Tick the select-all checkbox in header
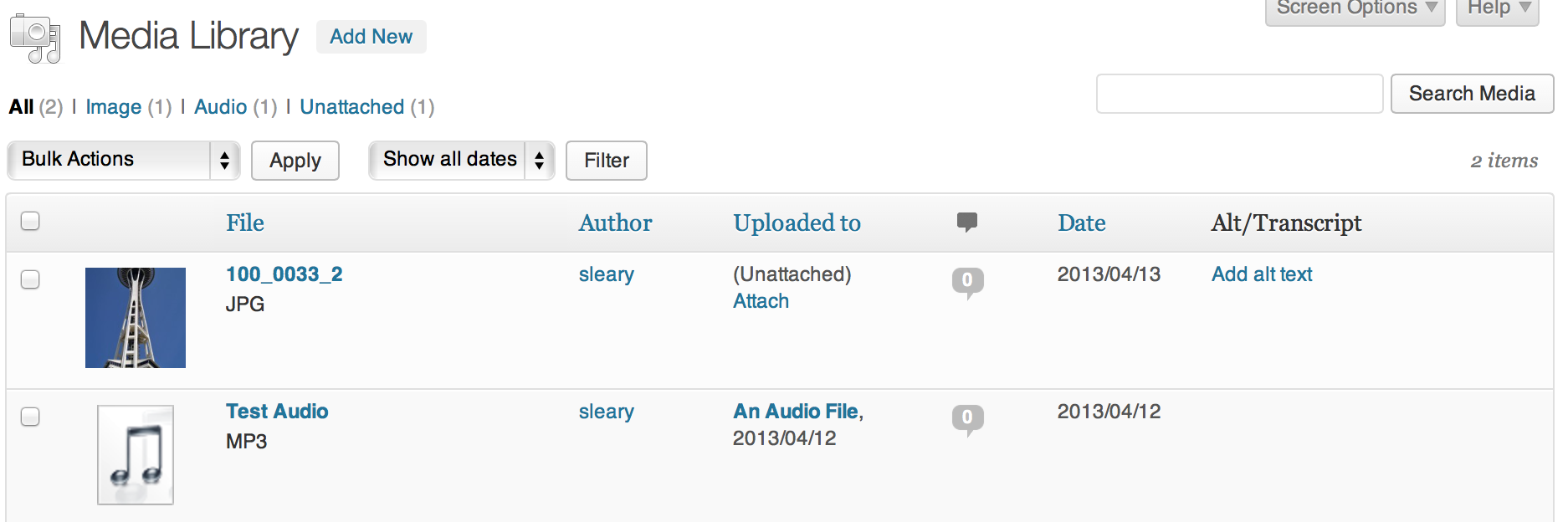Screen dimensions: 1568x522 30,221
